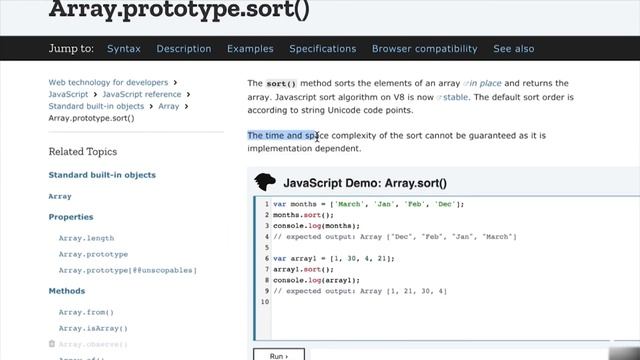Click the 'Array.prototype.sort()' breadcrumb text
Viewport: 640px width, 360px height.
coord(91,118)
